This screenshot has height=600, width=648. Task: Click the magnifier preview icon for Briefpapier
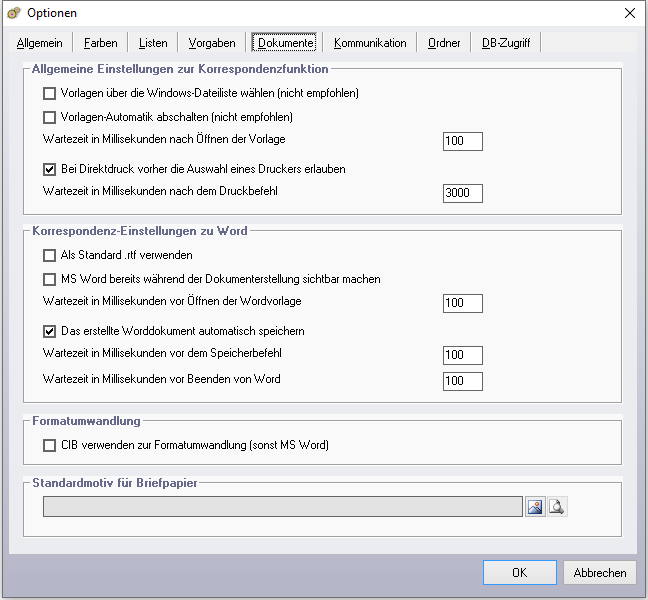pos(557,507)
